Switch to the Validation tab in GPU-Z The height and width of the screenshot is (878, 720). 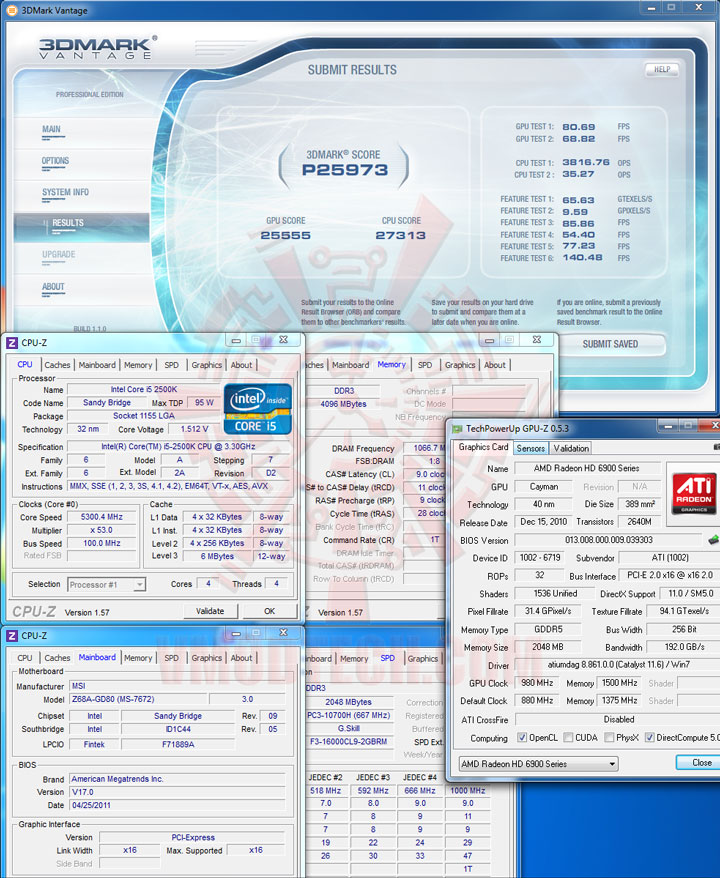[571, 448]
